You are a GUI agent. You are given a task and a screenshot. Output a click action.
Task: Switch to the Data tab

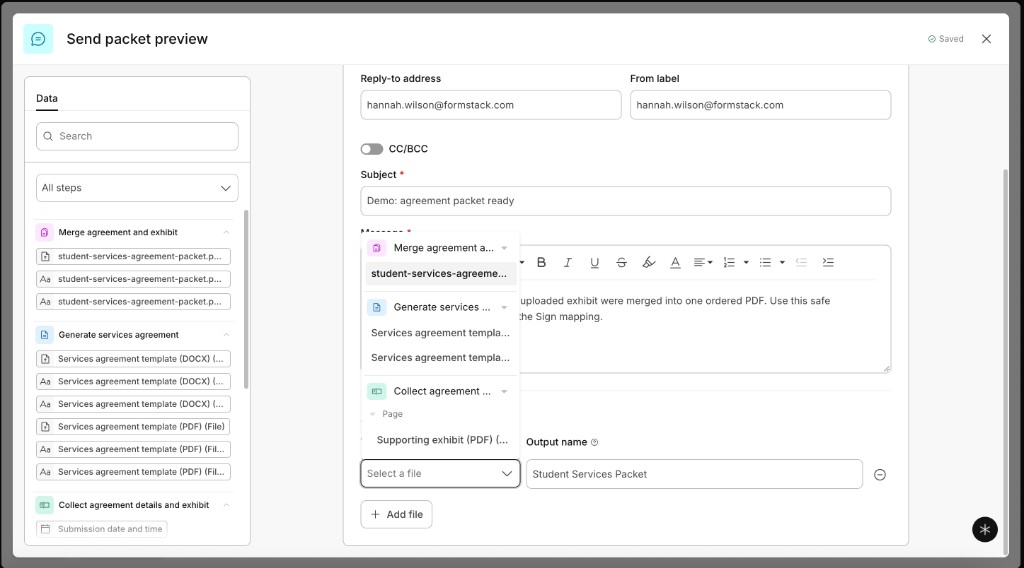click(x=46, y=99)
